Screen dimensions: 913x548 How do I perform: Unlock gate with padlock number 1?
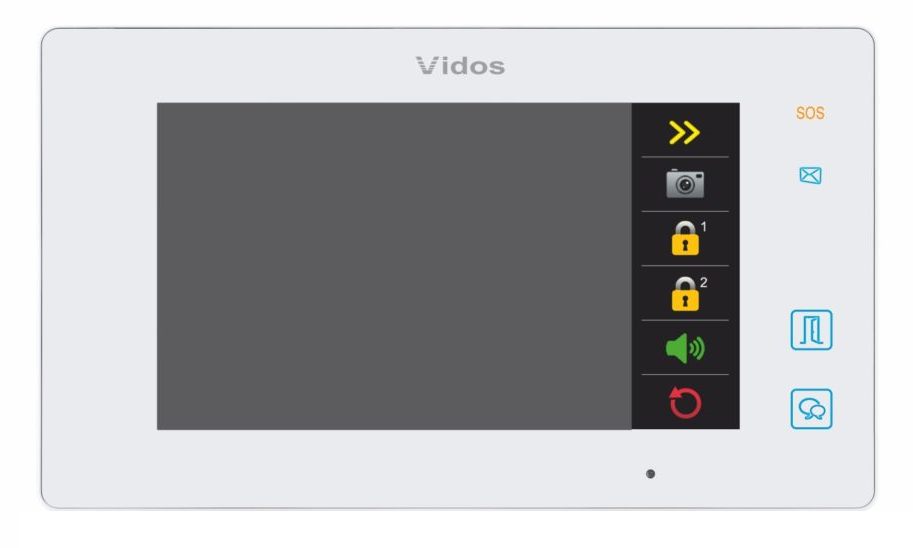[x=685, y=238]
